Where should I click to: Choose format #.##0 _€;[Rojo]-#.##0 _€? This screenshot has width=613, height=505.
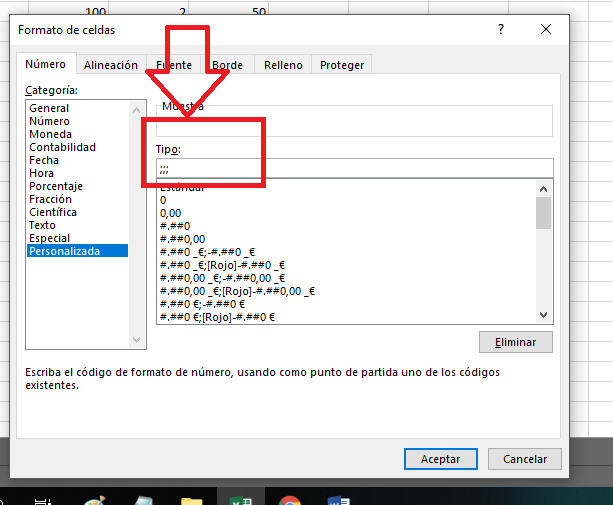pos(346,265)
